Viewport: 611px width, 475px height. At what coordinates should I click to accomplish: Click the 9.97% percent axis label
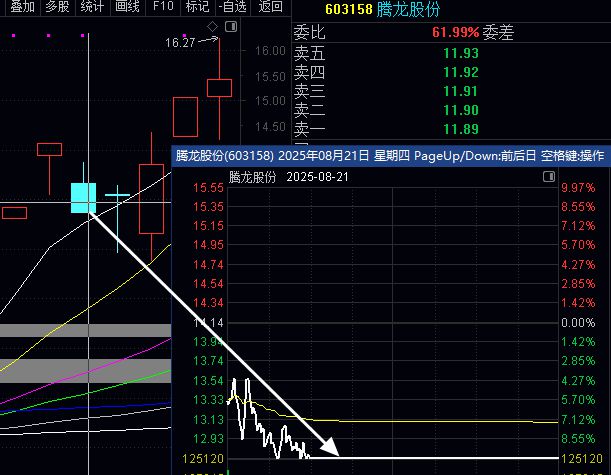[x=578, y=188]
